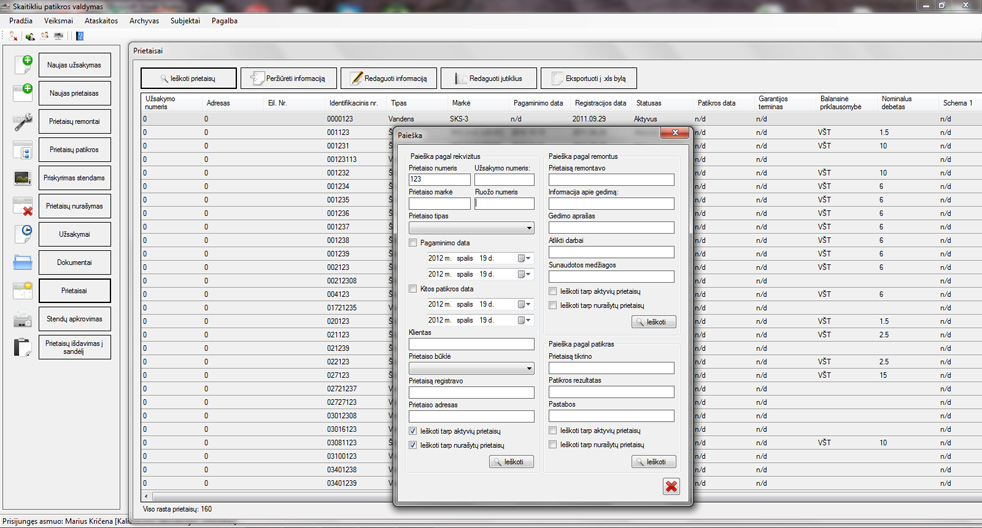This screenshot has width=982, height=528.
Task: Click the Peržiūrėti informaciją button
Action: [288, 78]
